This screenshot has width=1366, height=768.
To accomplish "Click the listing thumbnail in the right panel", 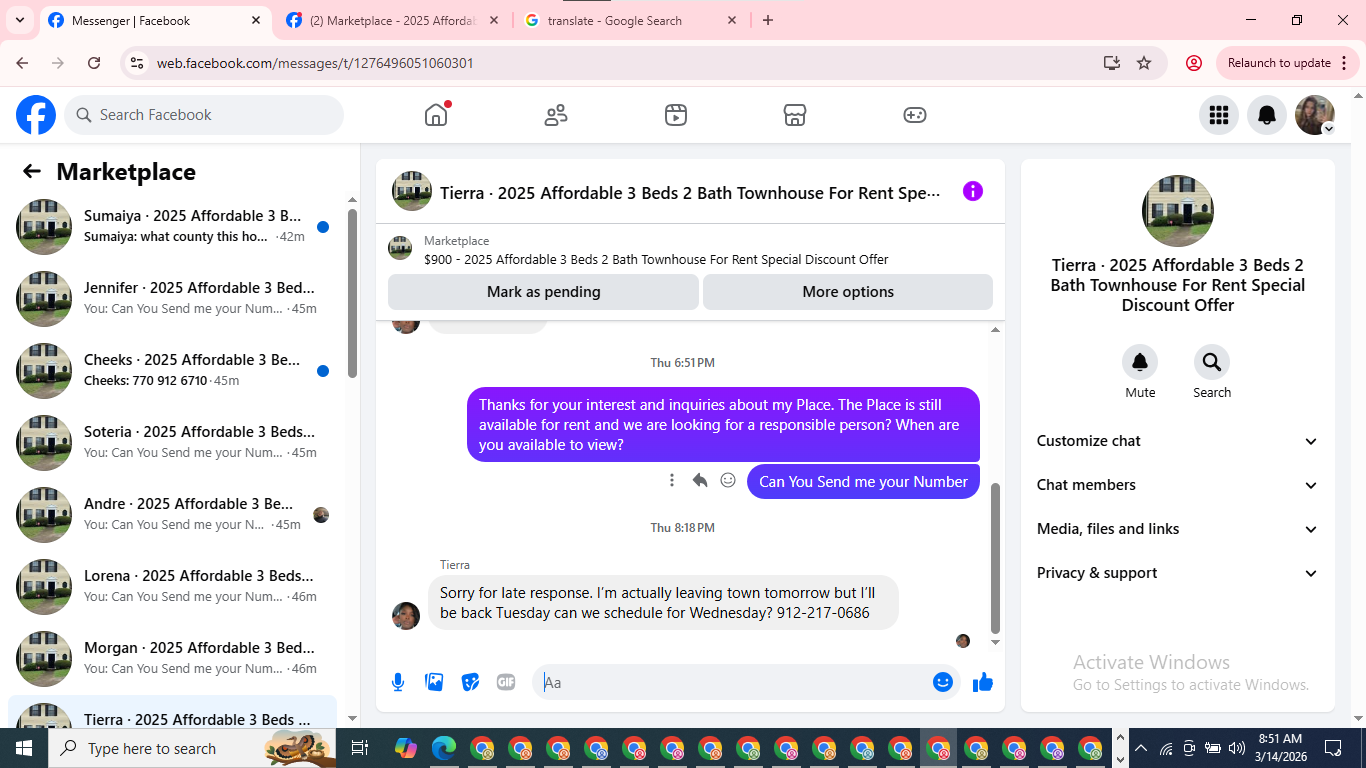I will tap(1178, 211).
